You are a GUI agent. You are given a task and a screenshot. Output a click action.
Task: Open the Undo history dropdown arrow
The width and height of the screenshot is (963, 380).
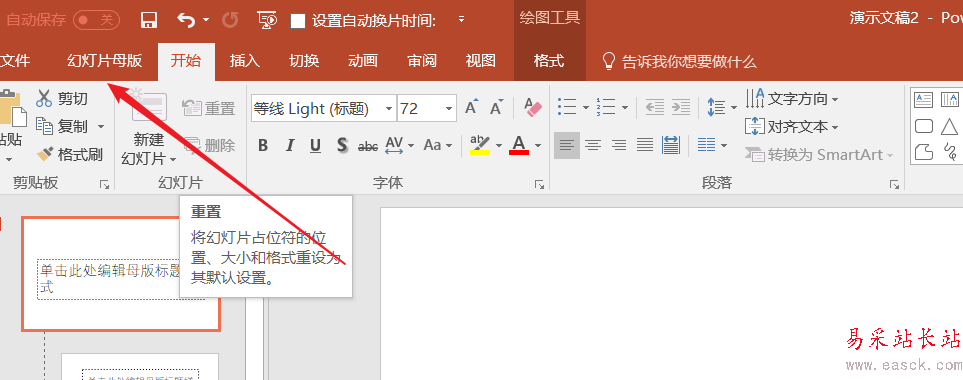coord(206,20)
